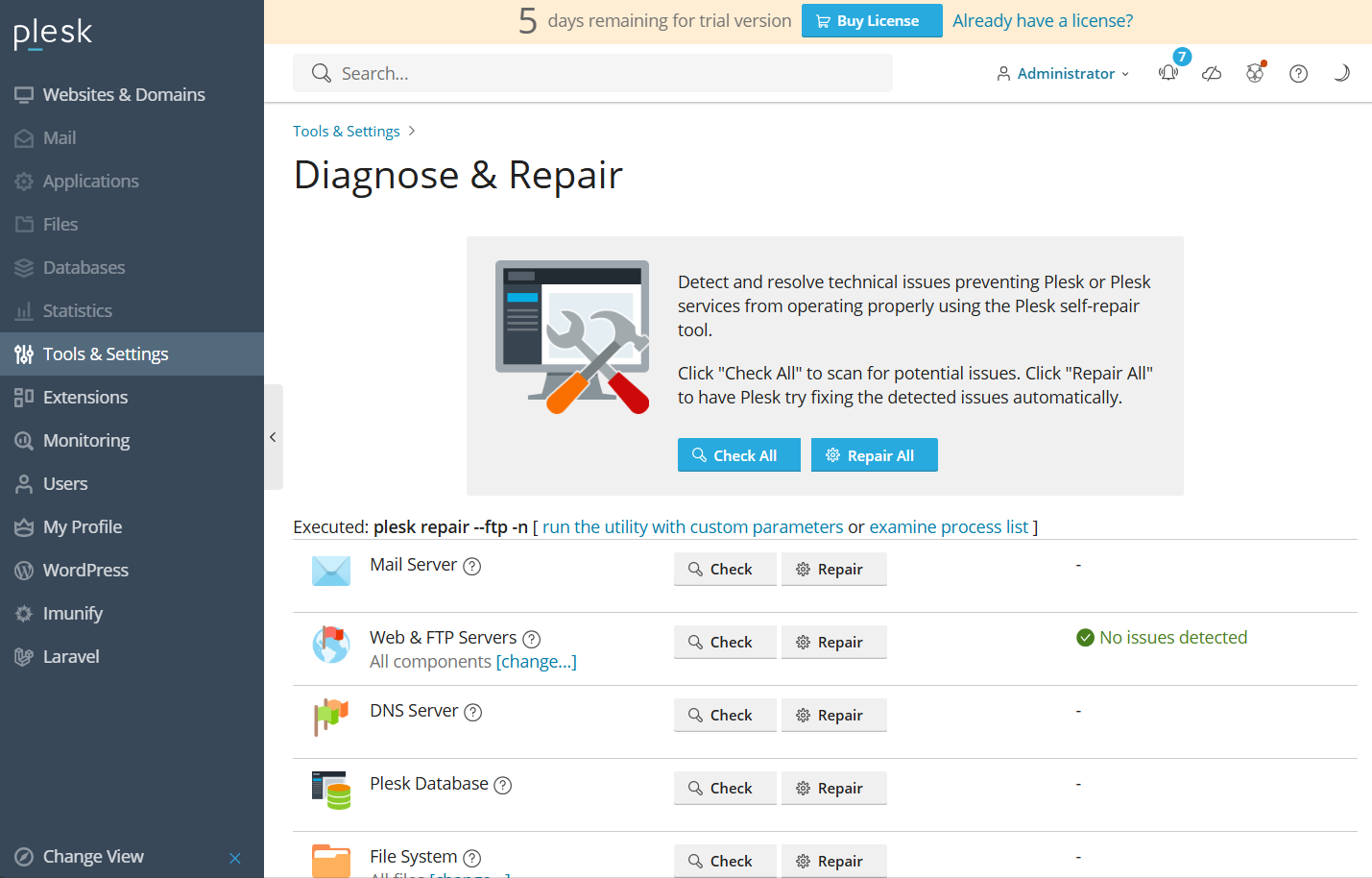Viewport: 1372px width, 878px height.
Task: Check the Plesk Database
Action: click(725, 788)
